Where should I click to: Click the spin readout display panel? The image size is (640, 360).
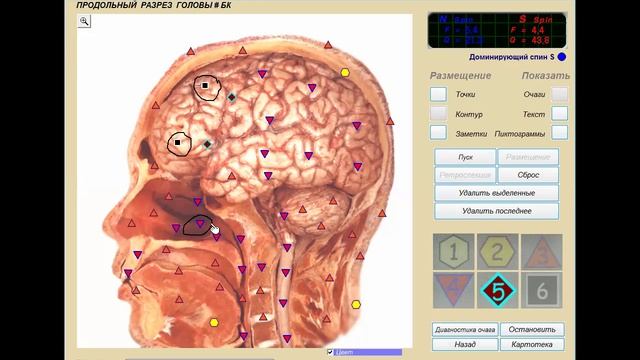(x=497, y=30)
